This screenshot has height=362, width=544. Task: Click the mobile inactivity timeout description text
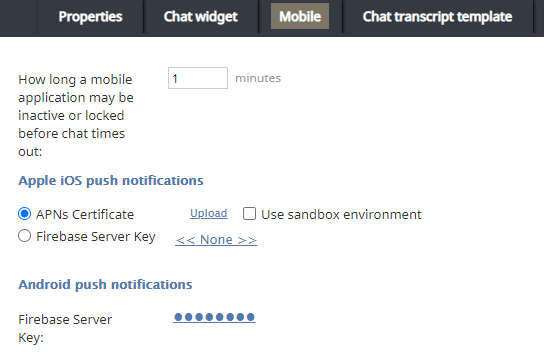(x=76, y=115)
